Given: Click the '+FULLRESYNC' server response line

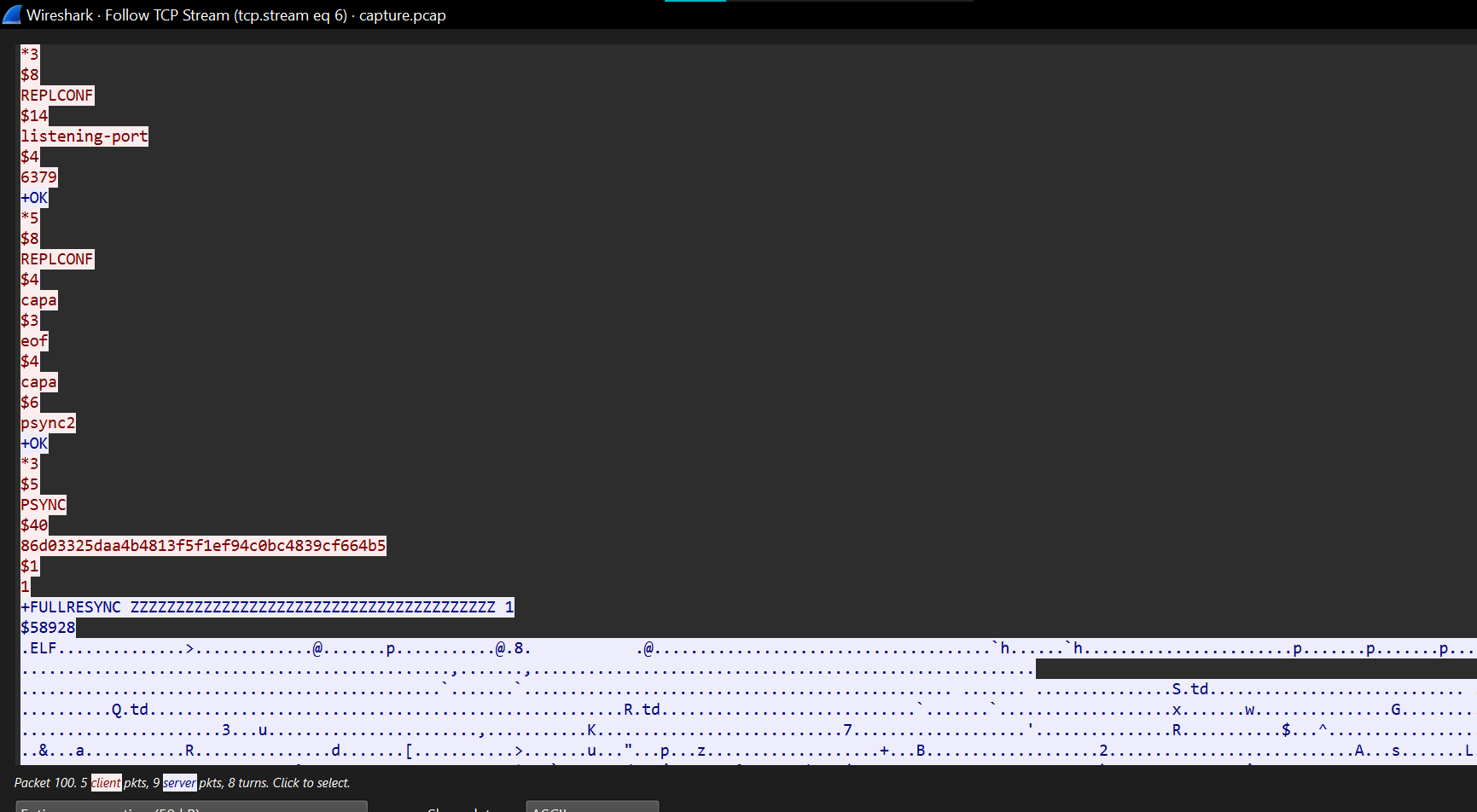Looking at the screenshot, I should [267, 607].
